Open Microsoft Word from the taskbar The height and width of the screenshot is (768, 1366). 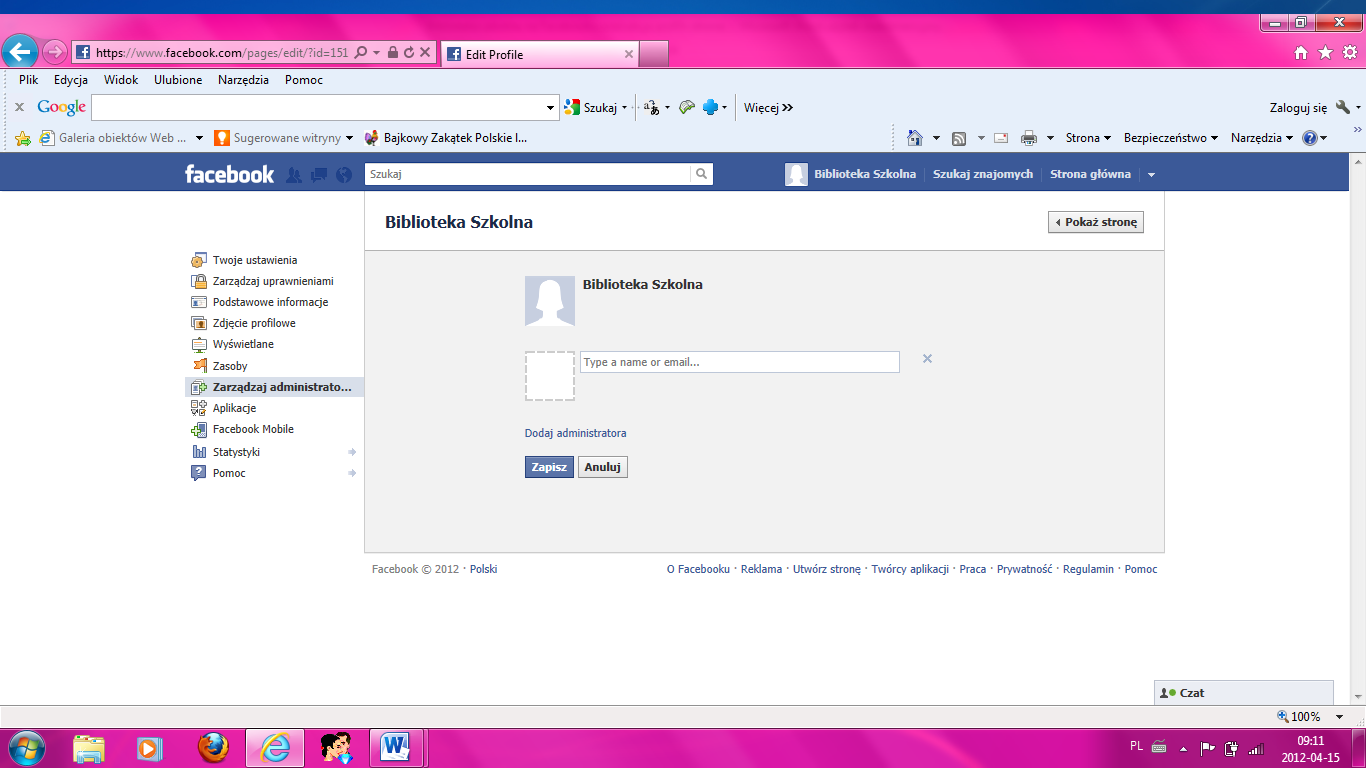coord(397,747)
